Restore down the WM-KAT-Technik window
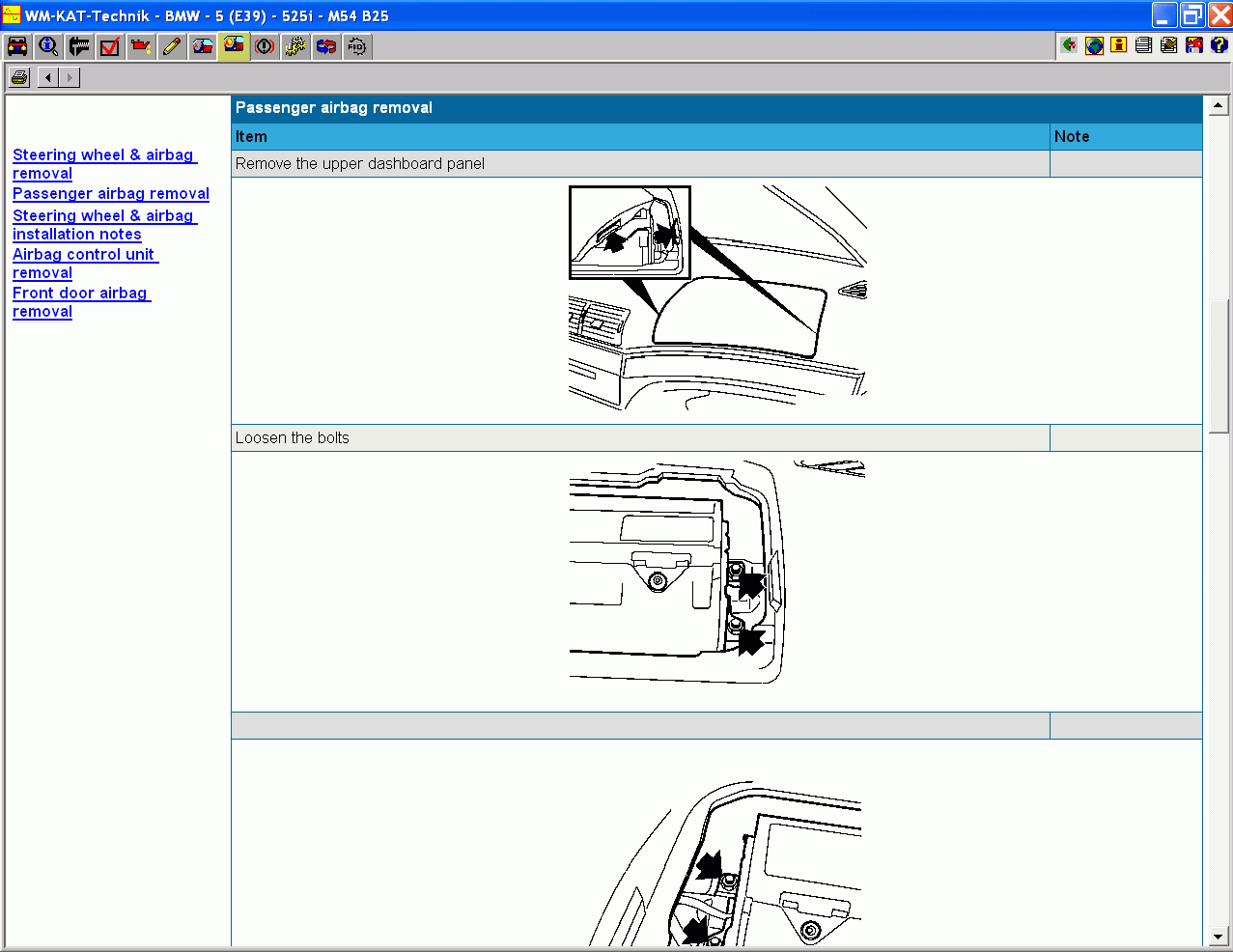 (1192, 14)
